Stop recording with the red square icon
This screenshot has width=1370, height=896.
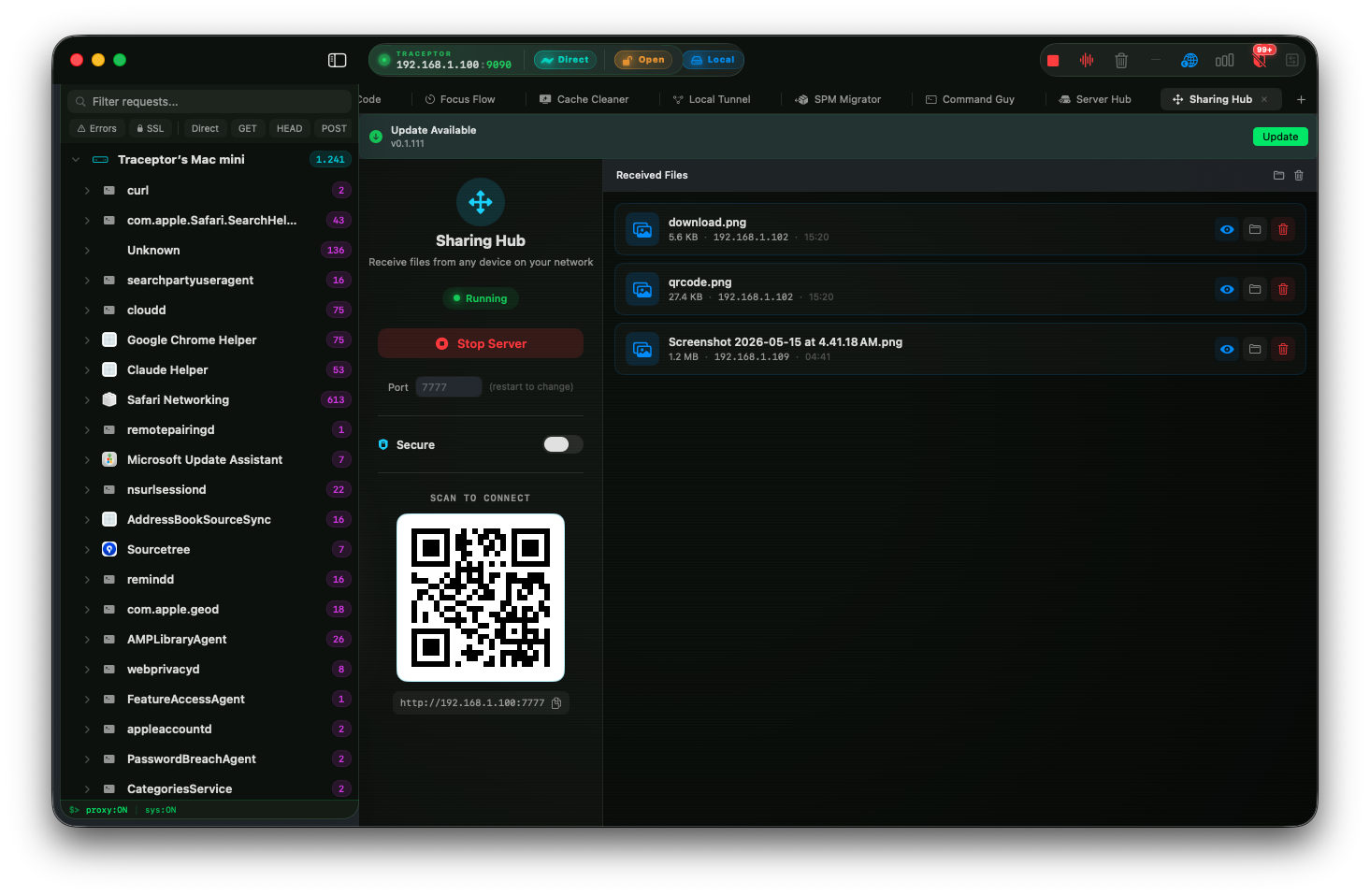[1053, 61]
